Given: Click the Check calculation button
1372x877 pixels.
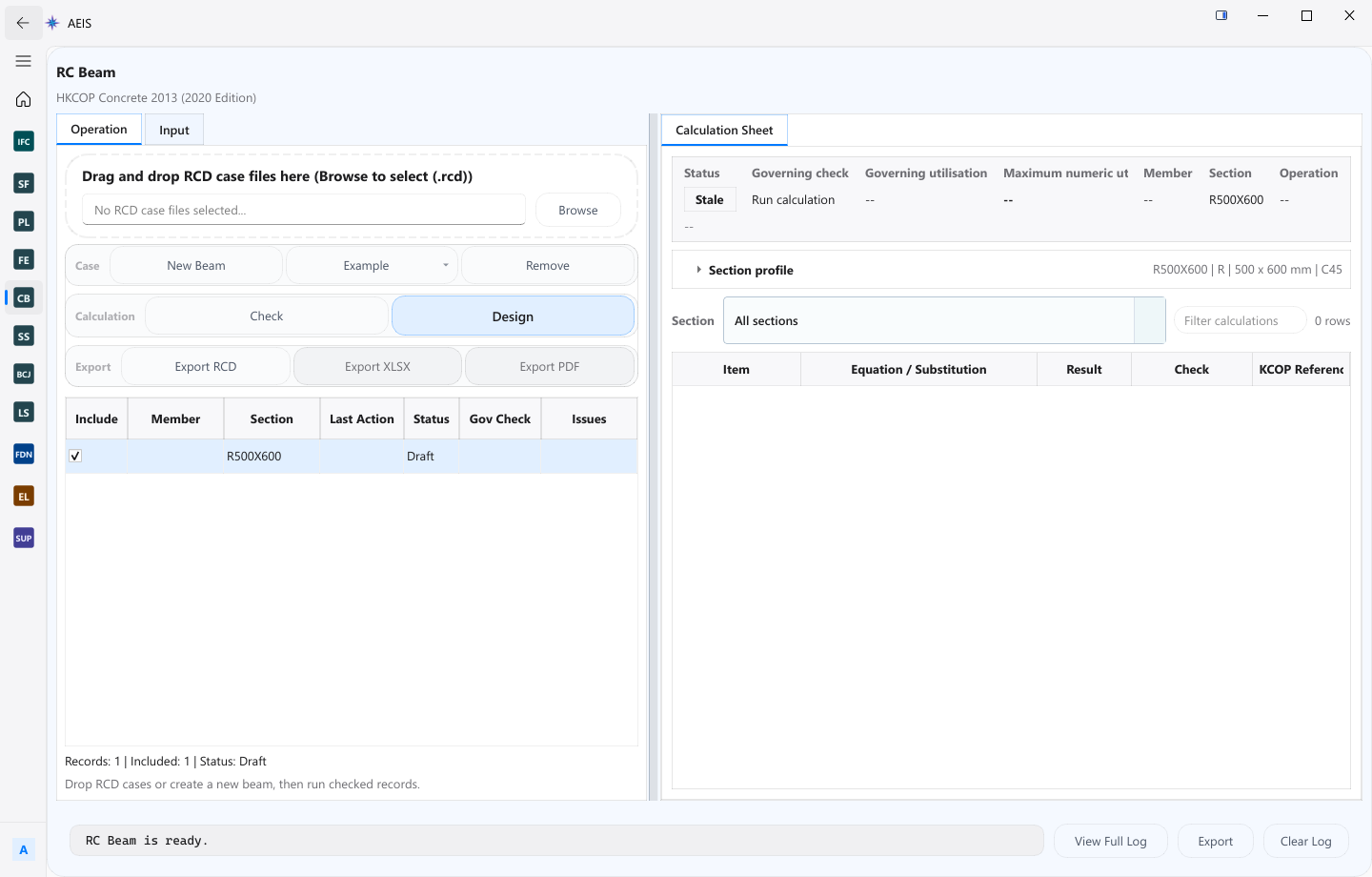Looking at the screenshot, I should tap(267, 316).
